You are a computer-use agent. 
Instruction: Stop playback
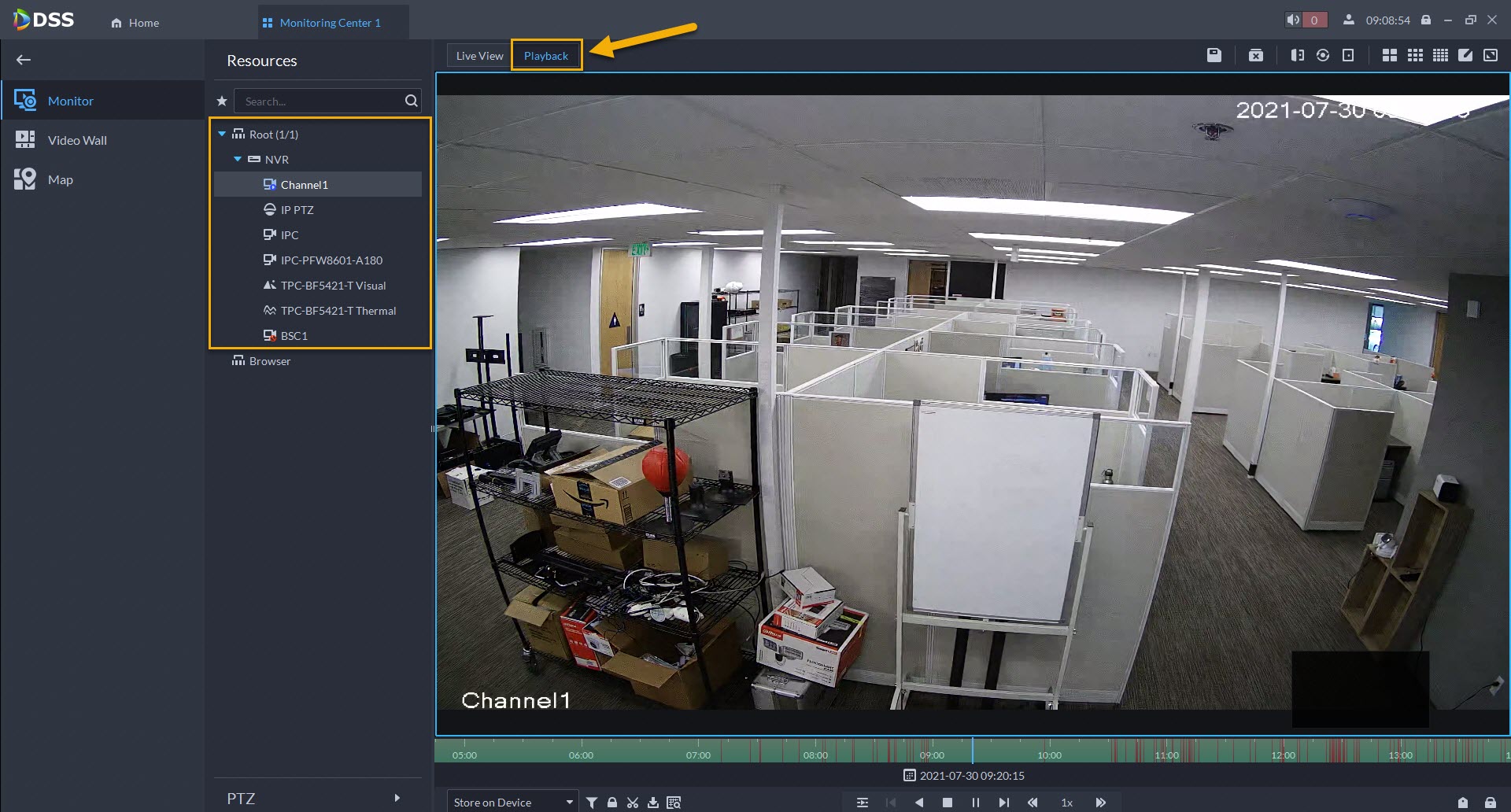pyautogui.click(x=948, y=803)
